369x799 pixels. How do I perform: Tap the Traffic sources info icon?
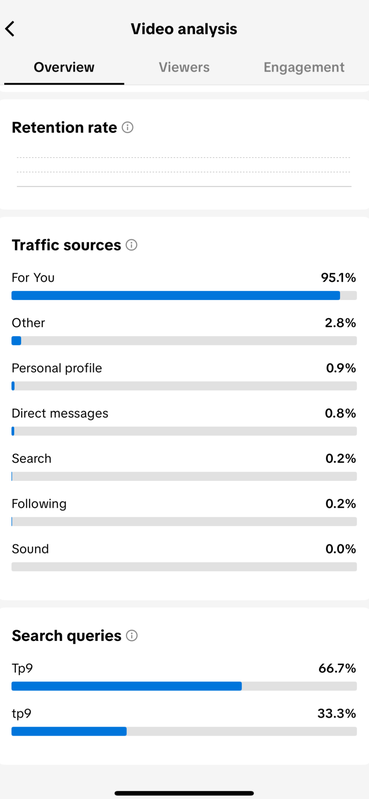pos(131,246)
